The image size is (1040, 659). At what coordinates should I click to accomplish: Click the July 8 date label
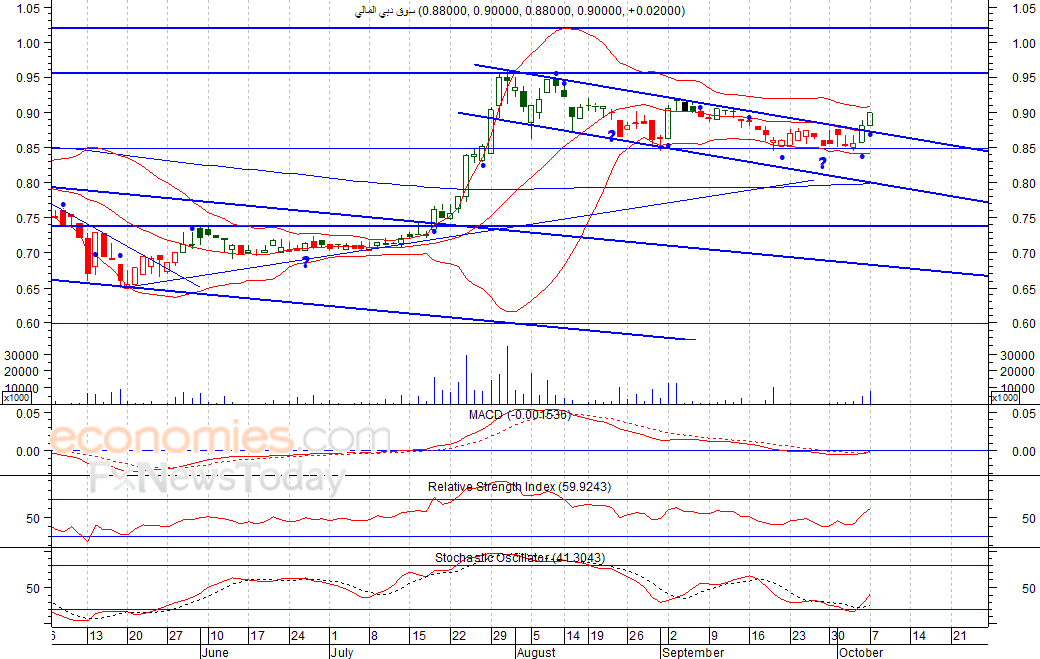pyautogui.click(x=375, y=636)
